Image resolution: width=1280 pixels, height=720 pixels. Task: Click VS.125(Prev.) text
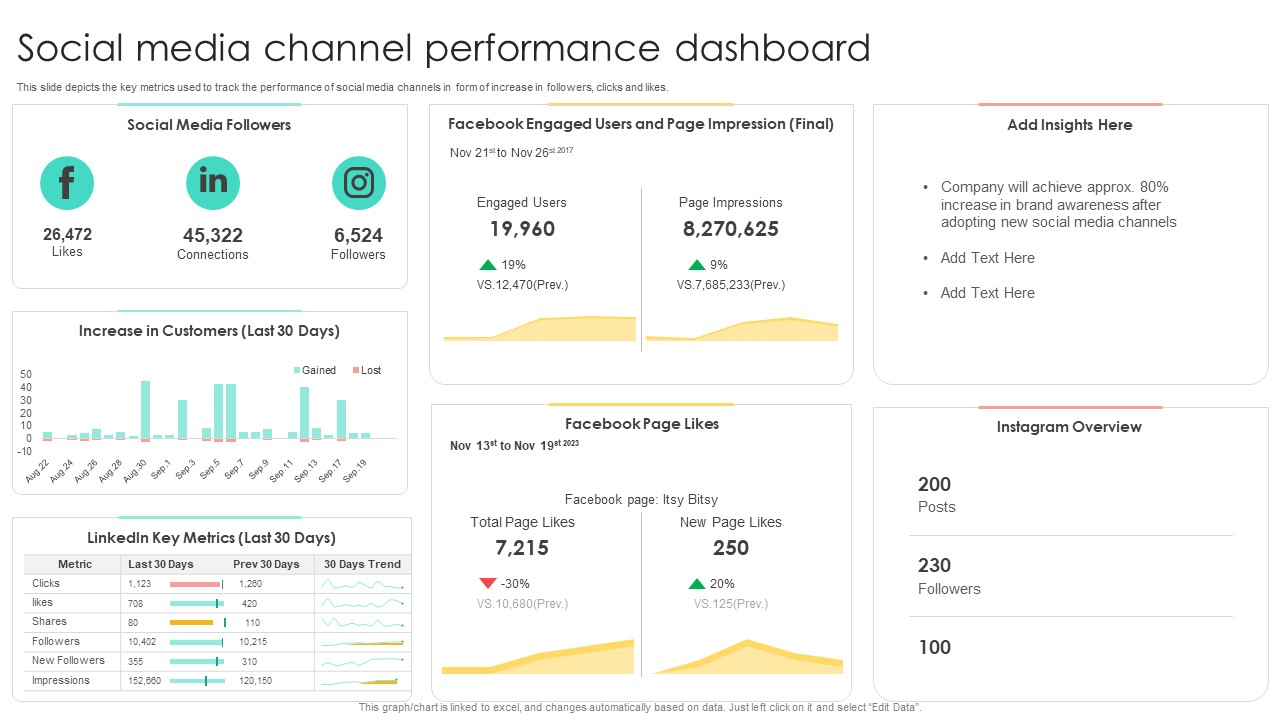pyautogui.click(x=731, y=604)
